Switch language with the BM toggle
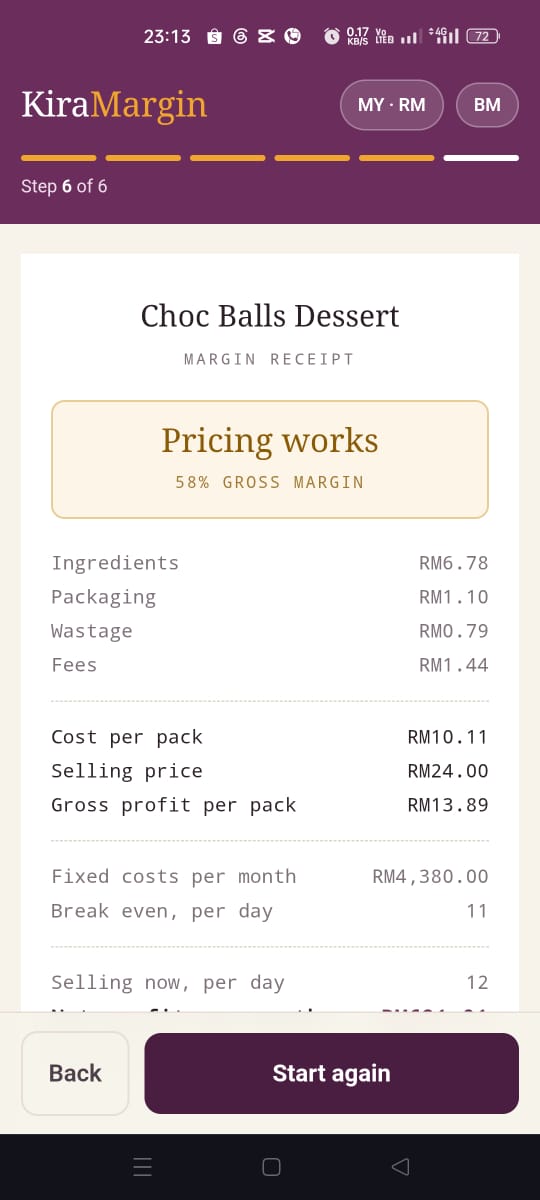This screenshot has width=540, height=1200. coord(487,104)
